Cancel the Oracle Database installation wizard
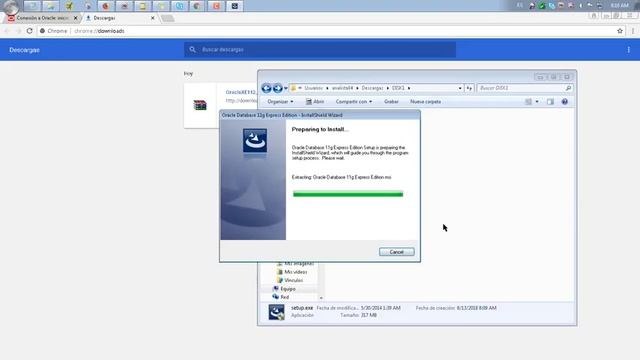 point(396,252)
